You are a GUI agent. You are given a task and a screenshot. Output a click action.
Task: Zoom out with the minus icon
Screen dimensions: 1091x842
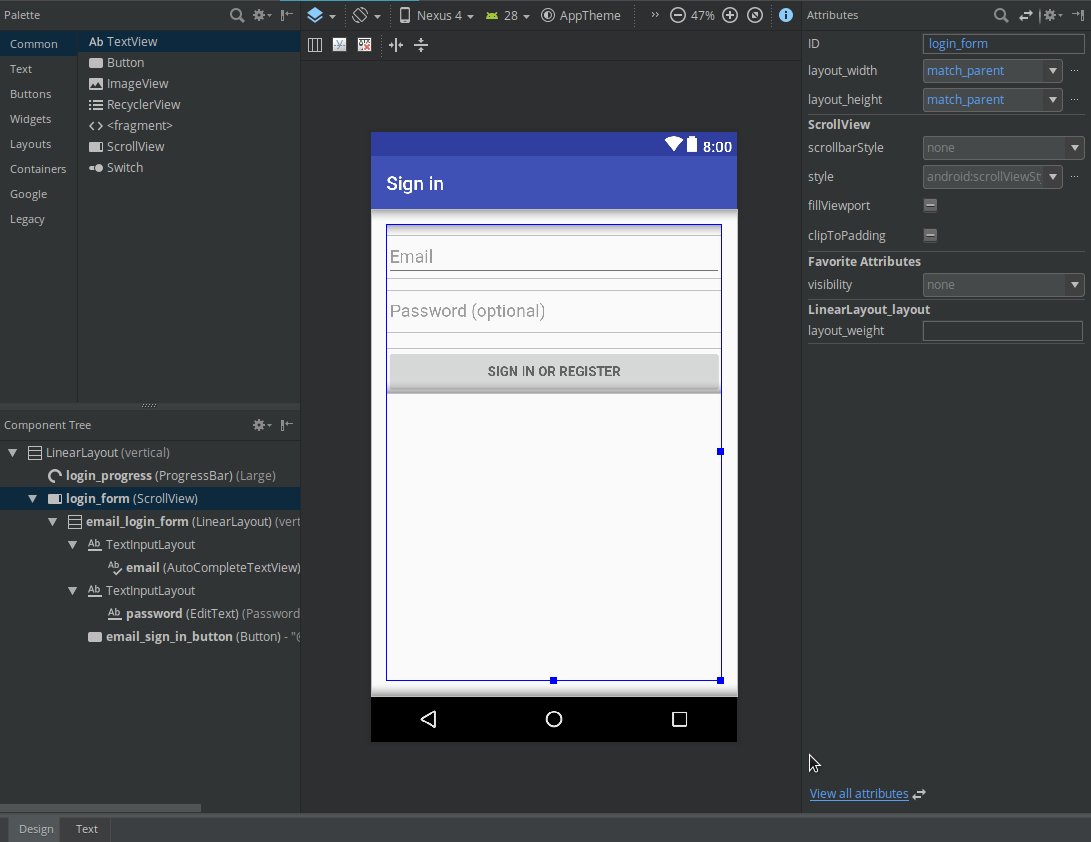tap(677, 15)
